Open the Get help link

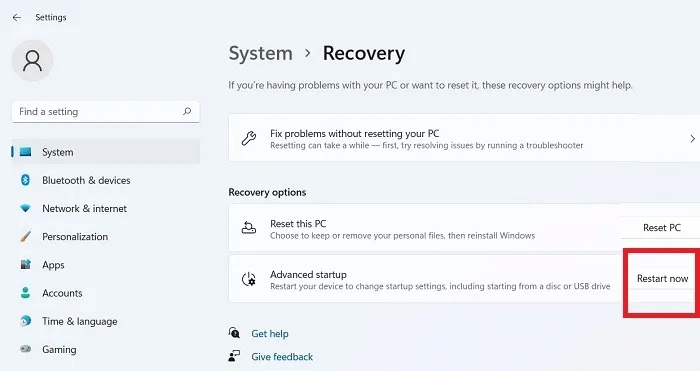(x=270, y=333)
